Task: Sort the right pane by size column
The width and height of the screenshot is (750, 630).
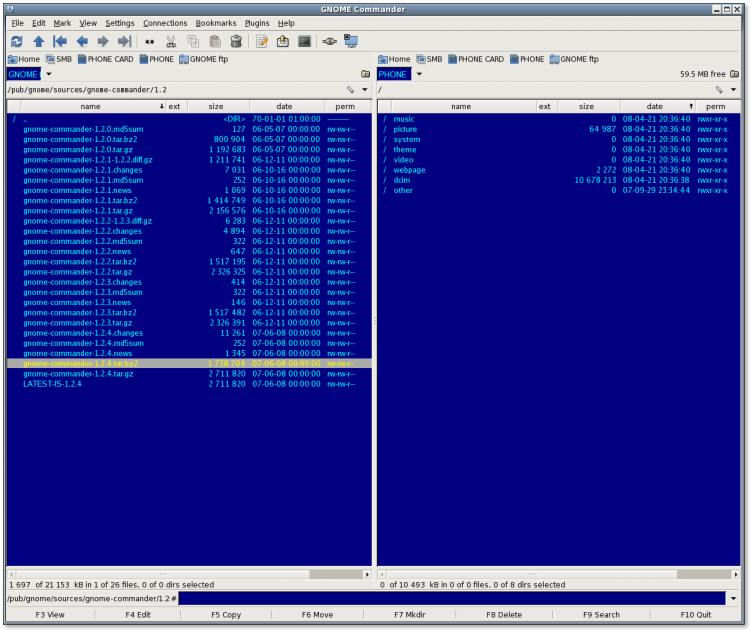Action: point(586,106)
